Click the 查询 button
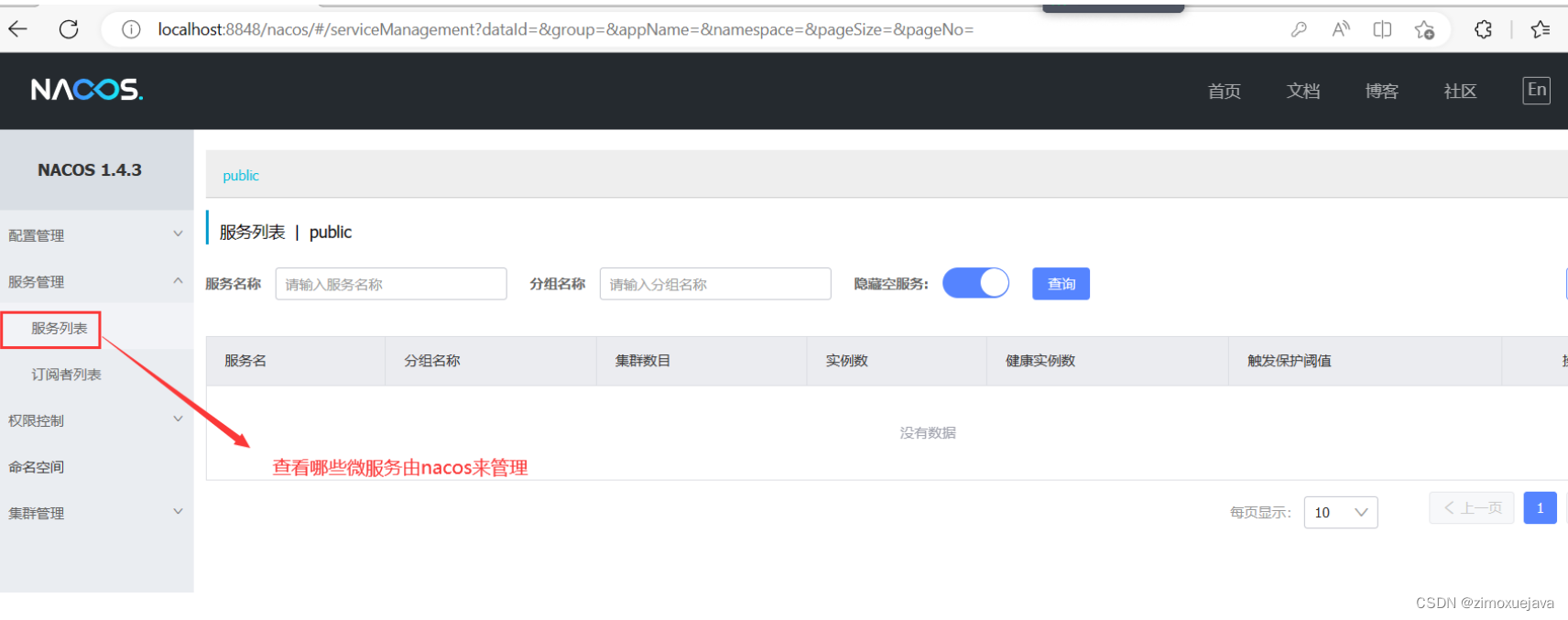The width and height of the screenshot is (1568, 620). (1061, 284)
